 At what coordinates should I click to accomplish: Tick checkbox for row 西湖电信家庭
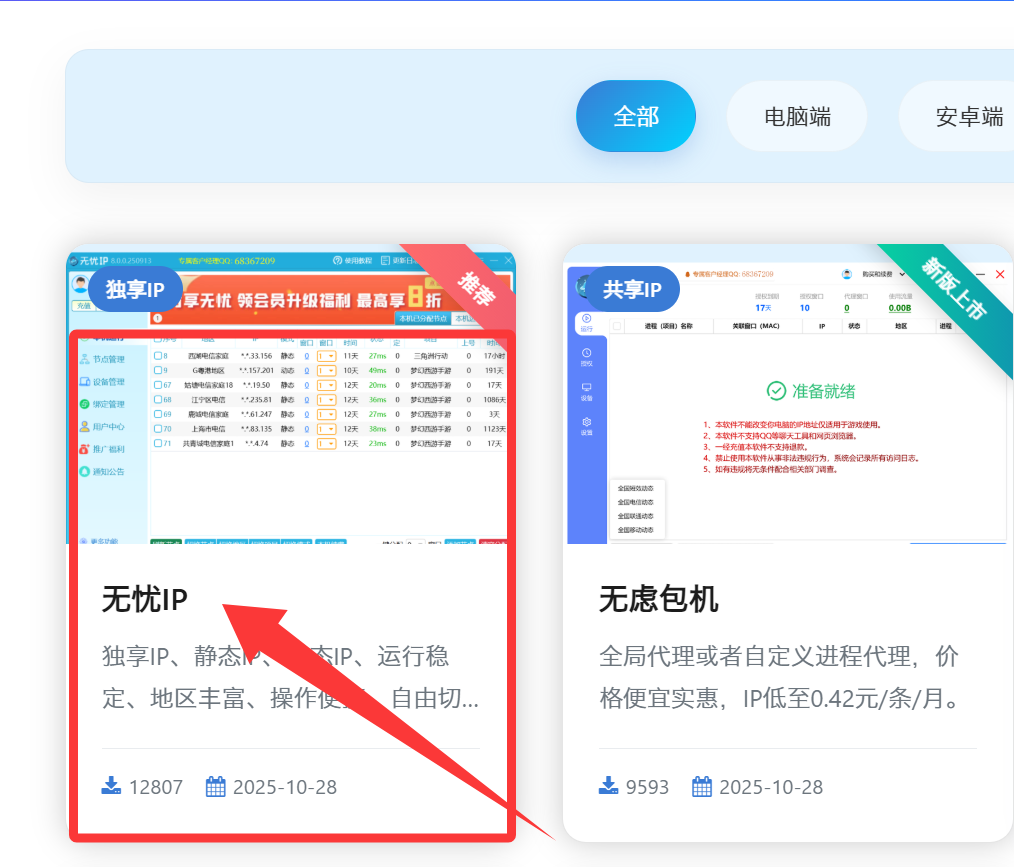158,356
